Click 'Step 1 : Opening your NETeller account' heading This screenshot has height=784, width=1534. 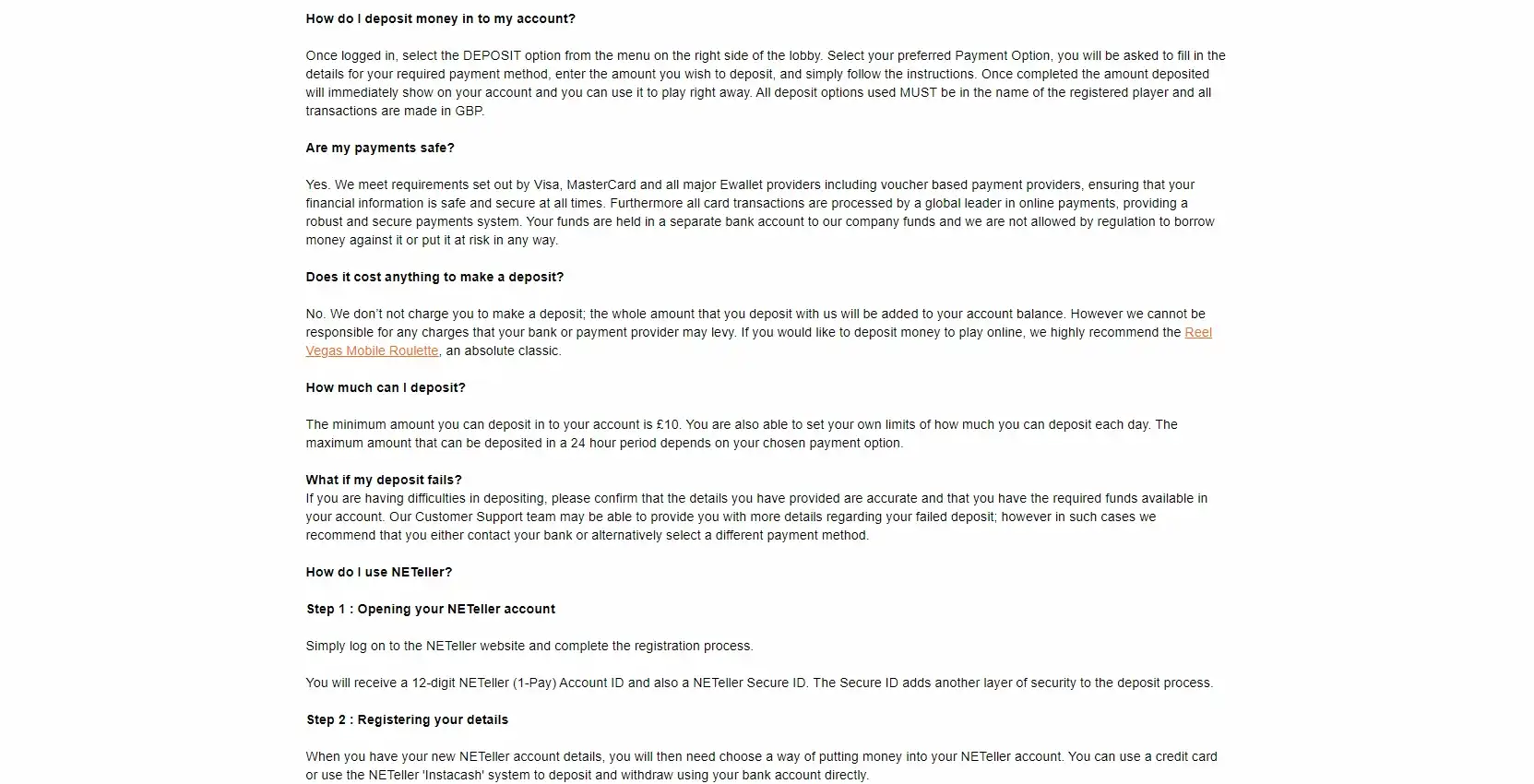431,609
